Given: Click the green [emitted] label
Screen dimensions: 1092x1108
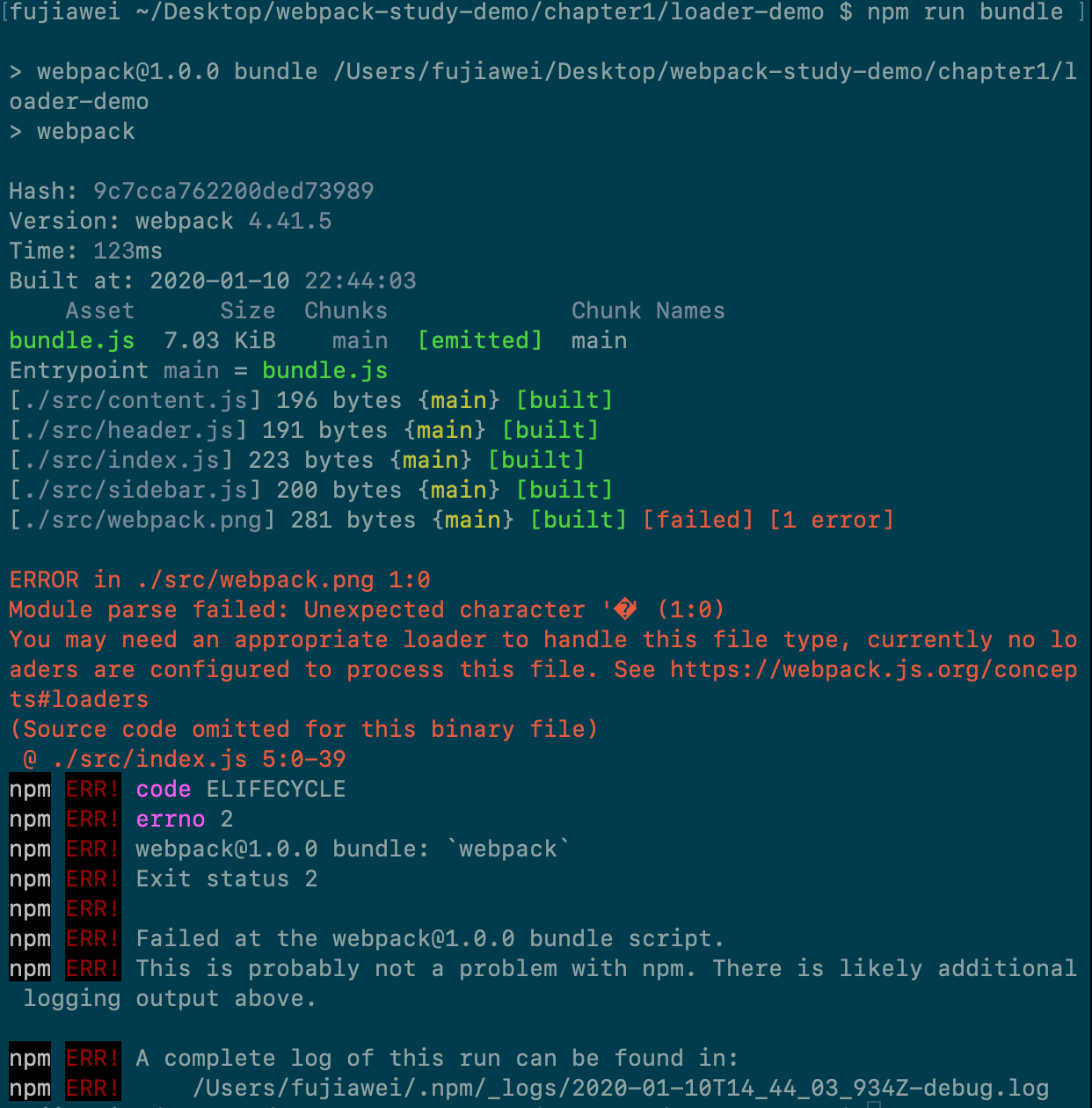Looking at the screenshot, I should point(480,341).
